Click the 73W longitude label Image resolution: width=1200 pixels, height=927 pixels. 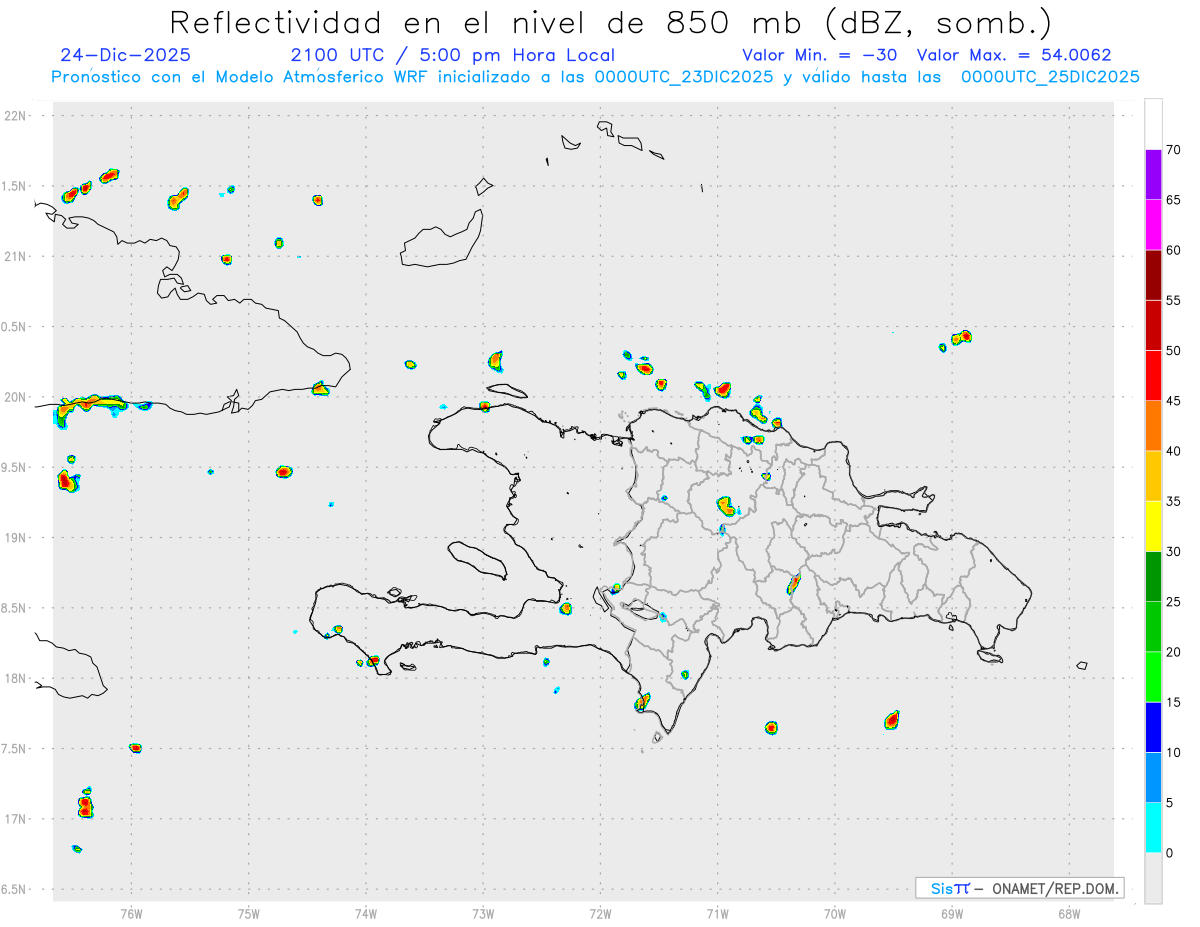483,914
